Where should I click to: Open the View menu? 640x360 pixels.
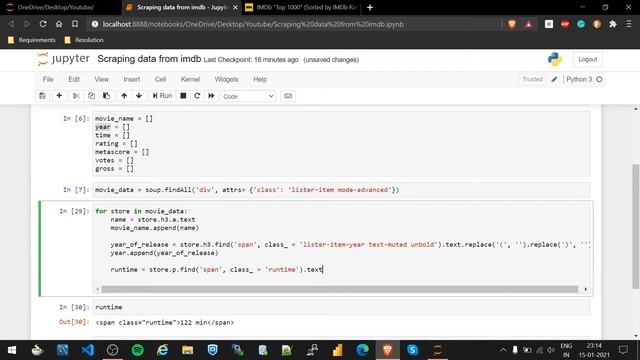coord(102,79)
